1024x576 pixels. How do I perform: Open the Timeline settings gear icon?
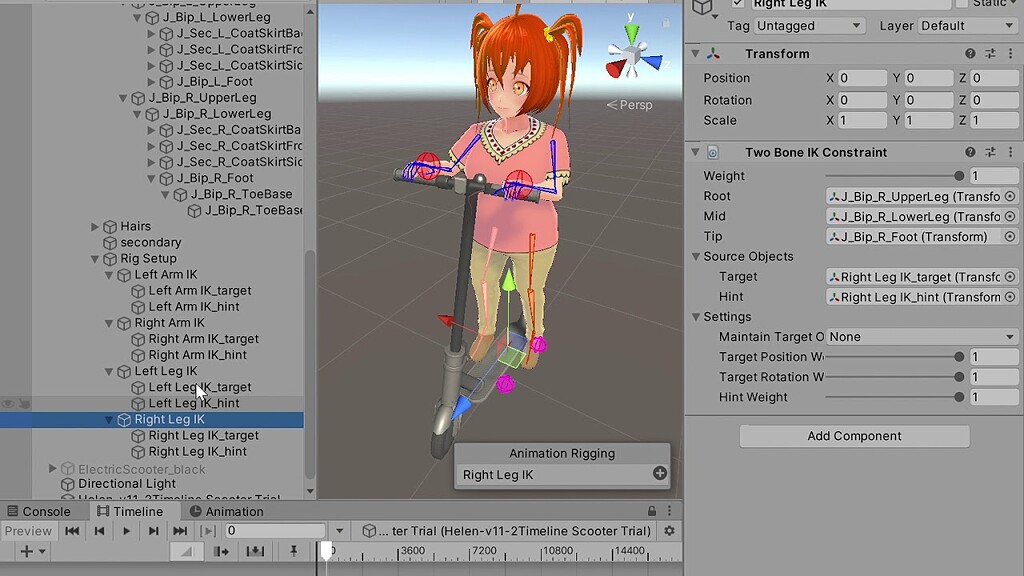tap(668, 532)
